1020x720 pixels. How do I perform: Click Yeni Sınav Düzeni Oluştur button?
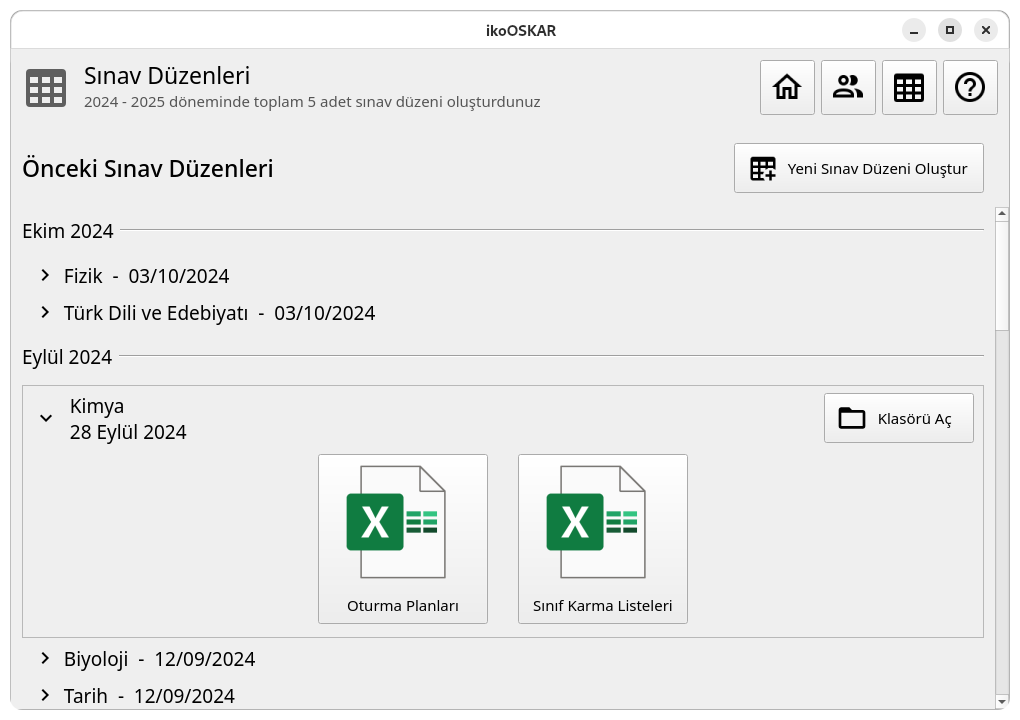859,168
